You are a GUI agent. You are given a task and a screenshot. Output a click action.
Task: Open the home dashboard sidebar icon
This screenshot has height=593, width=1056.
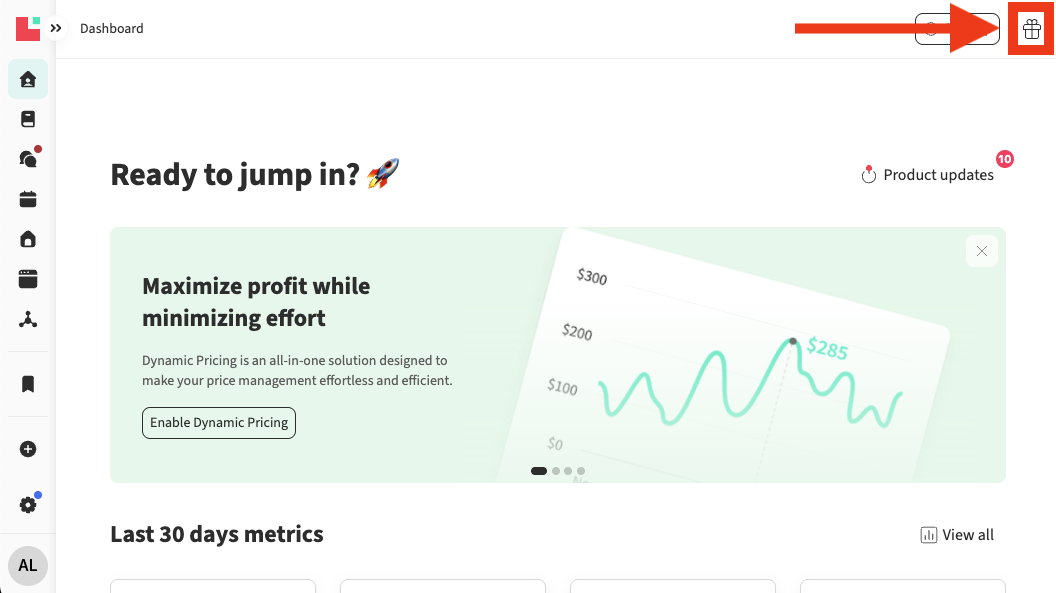click(x=28, y=79)
